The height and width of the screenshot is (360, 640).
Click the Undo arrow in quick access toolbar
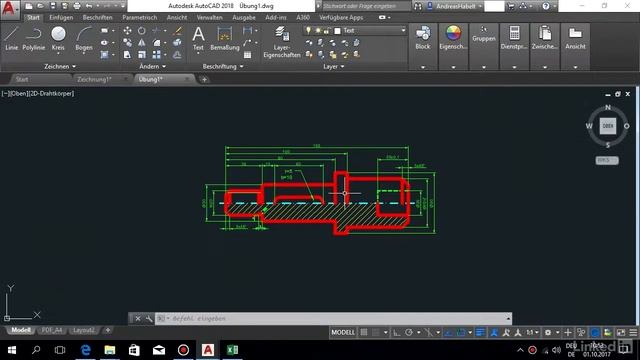click(x=89, y=6)
